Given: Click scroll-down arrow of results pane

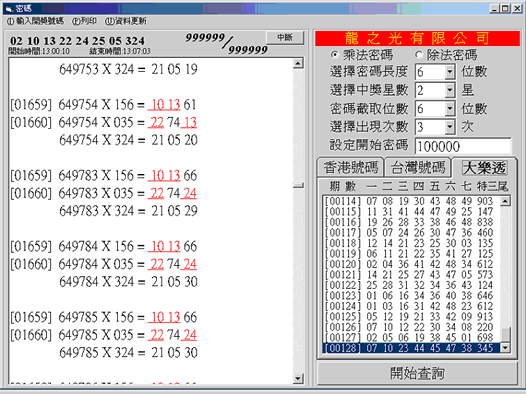Looking at the screenshot, I should click(298, 379).
